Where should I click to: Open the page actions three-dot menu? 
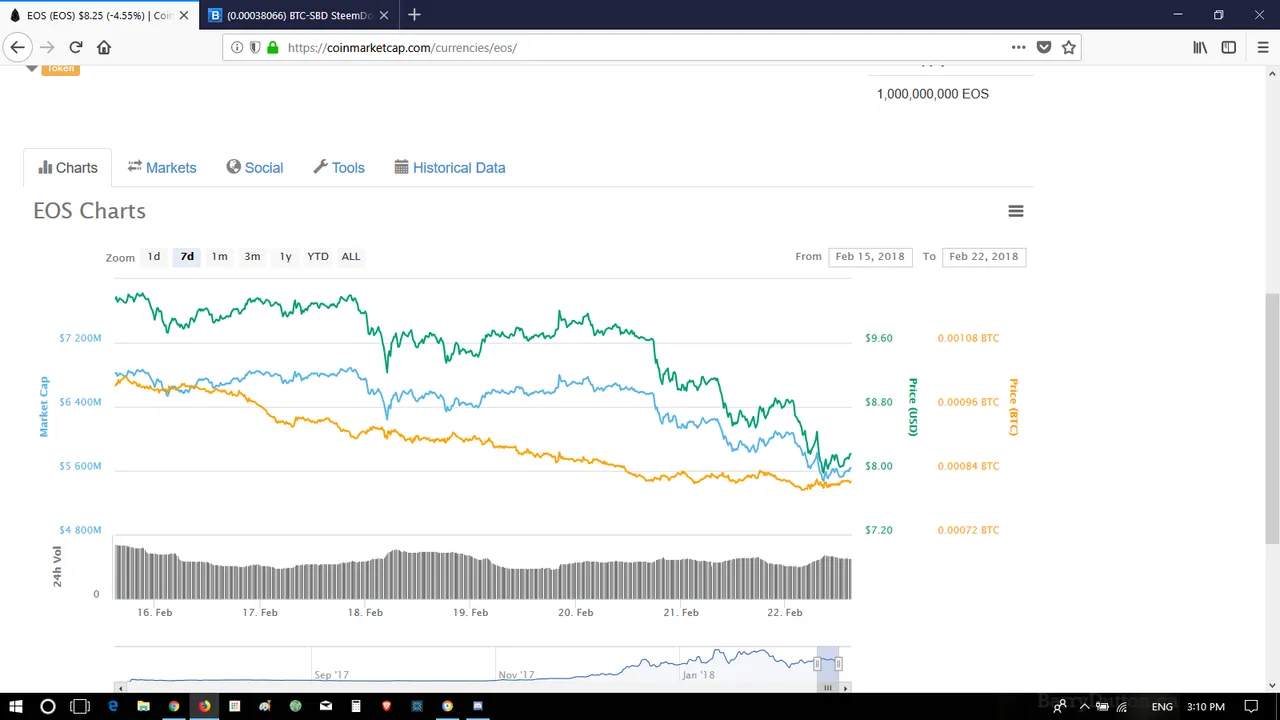coord(1018,47)
